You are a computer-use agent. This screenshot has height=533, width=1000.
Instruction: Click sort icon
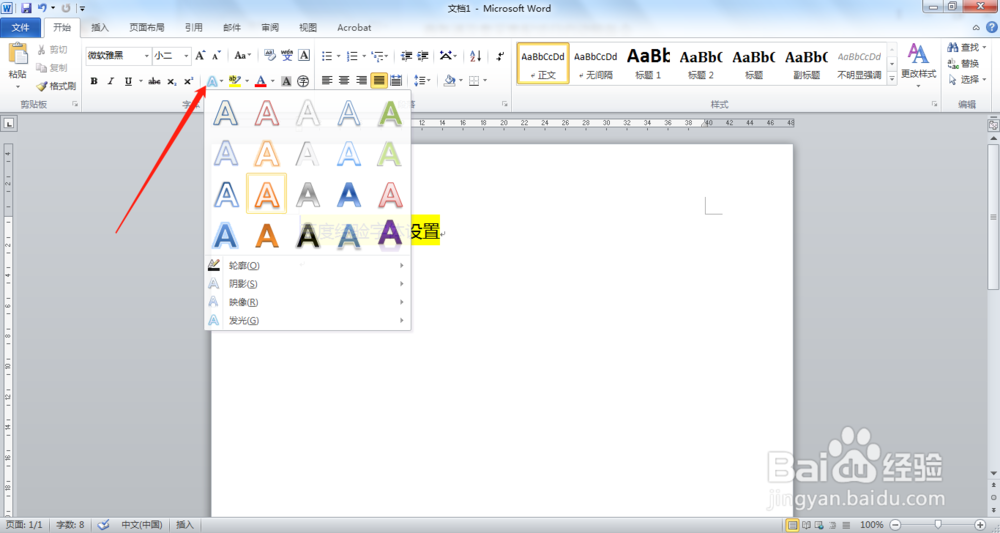click(x=475, y=56)
